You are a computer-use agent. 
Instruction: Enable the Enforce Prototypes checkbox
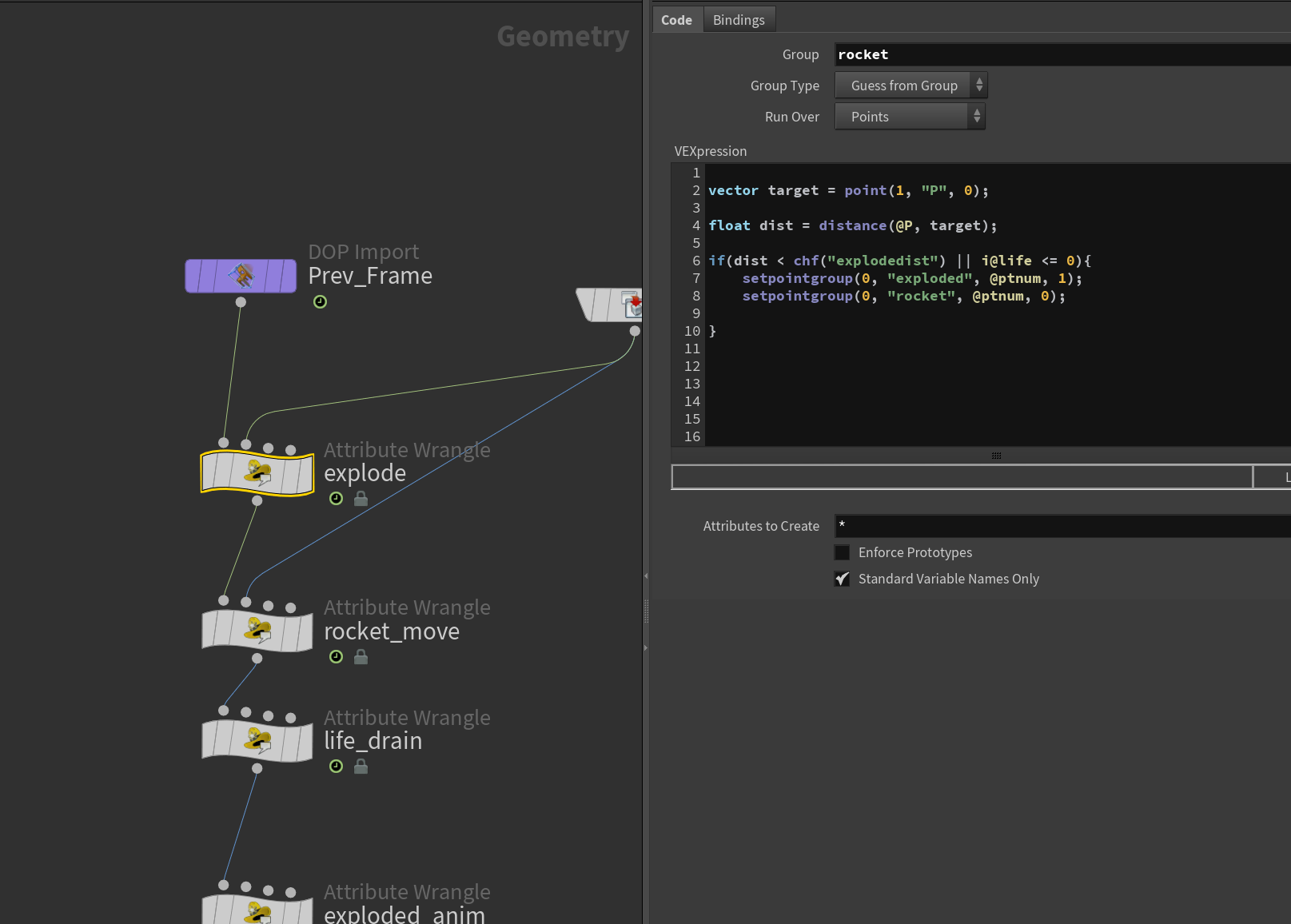[842, 552]
